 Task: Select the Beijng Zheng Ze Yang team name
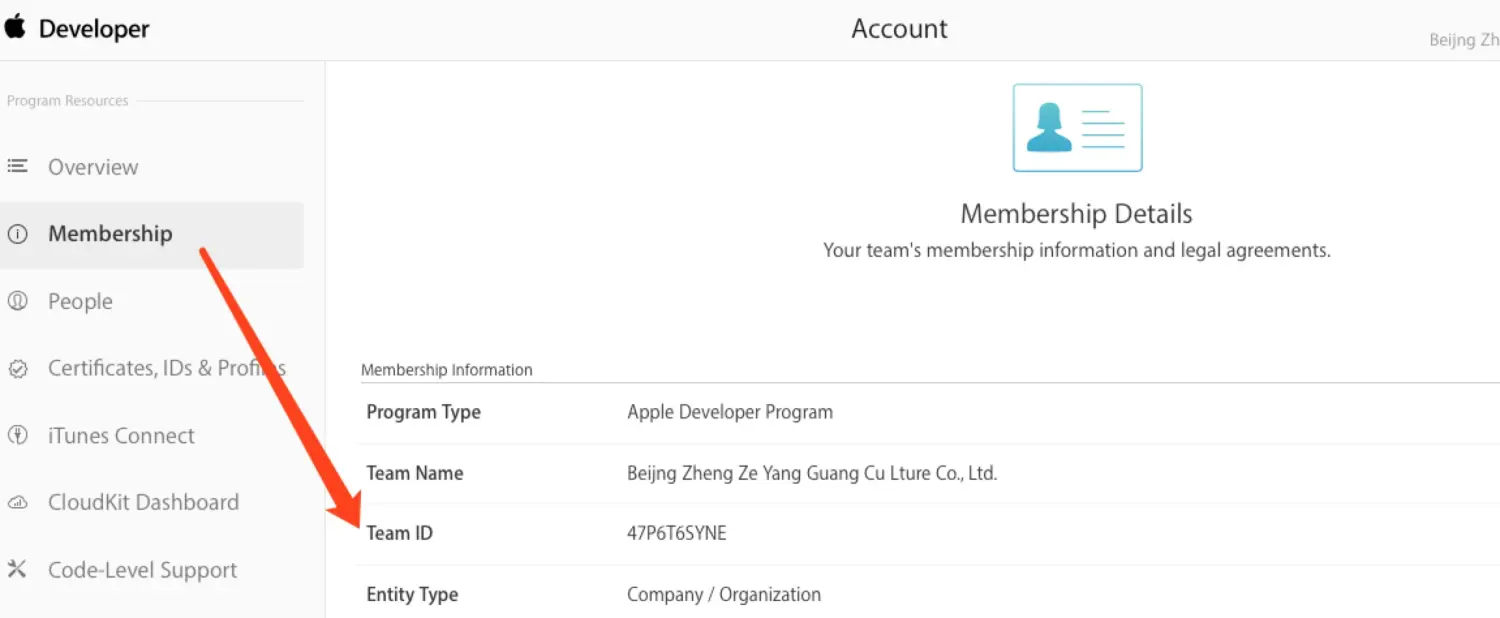tap(812, 473)
